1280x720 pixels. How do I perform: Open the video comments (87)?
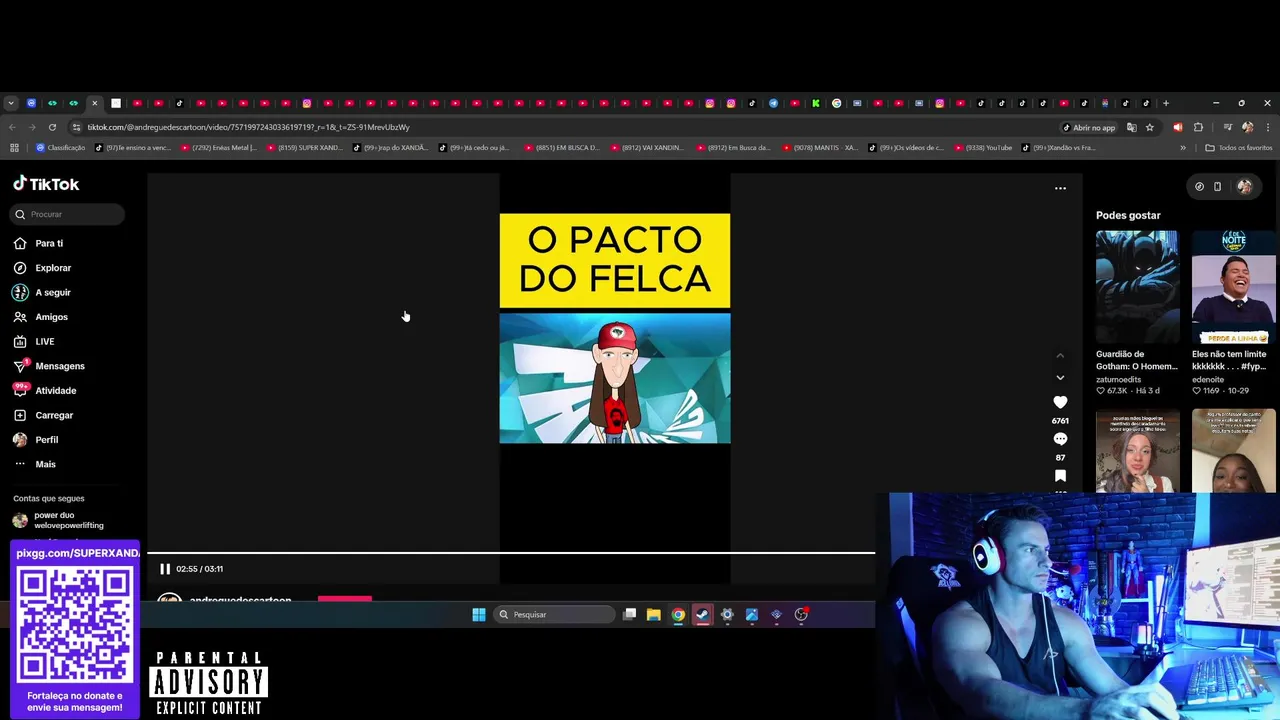pyautogui.click(x=1060, y=439)
